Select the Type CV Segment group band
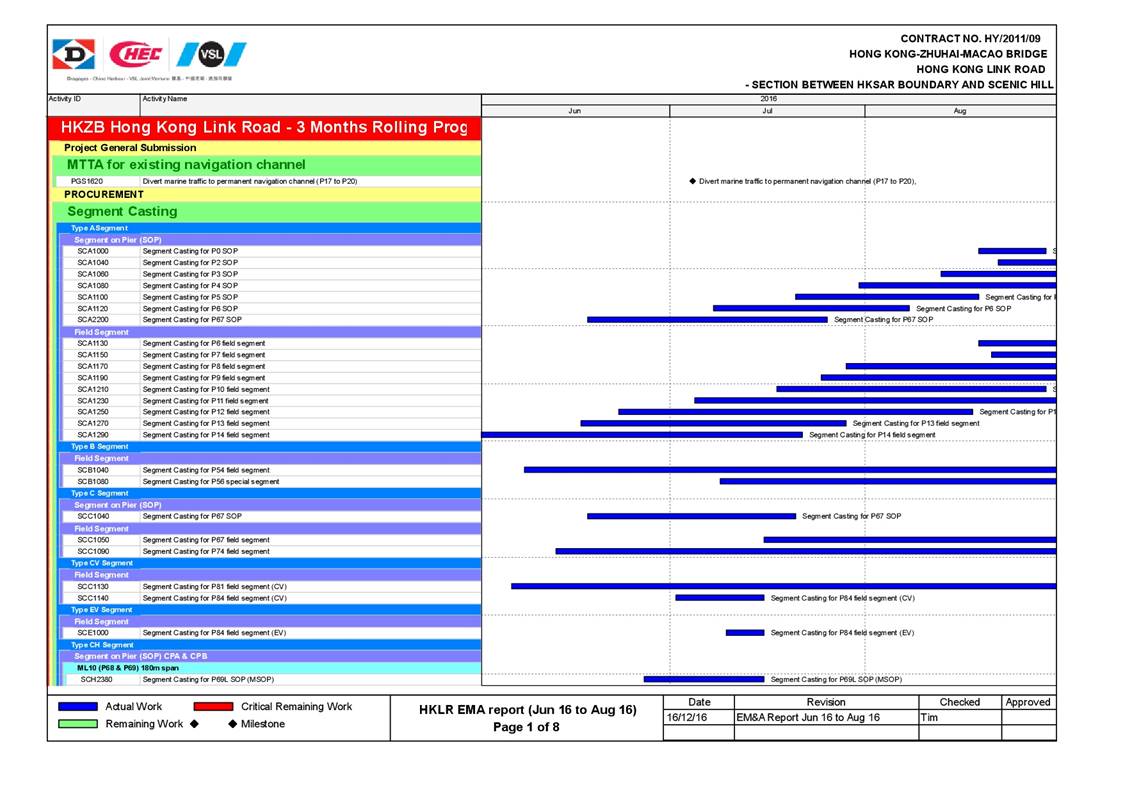Image resolution: width=1123 pixels, height=794 pixels. coord(269,563)
